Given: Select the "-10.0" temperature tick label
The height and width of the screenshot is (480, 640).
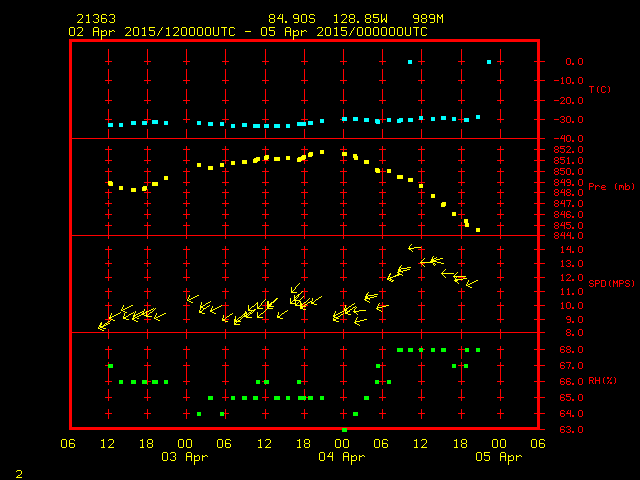Looking at the screenshot, I should click(x=569, y=81).
